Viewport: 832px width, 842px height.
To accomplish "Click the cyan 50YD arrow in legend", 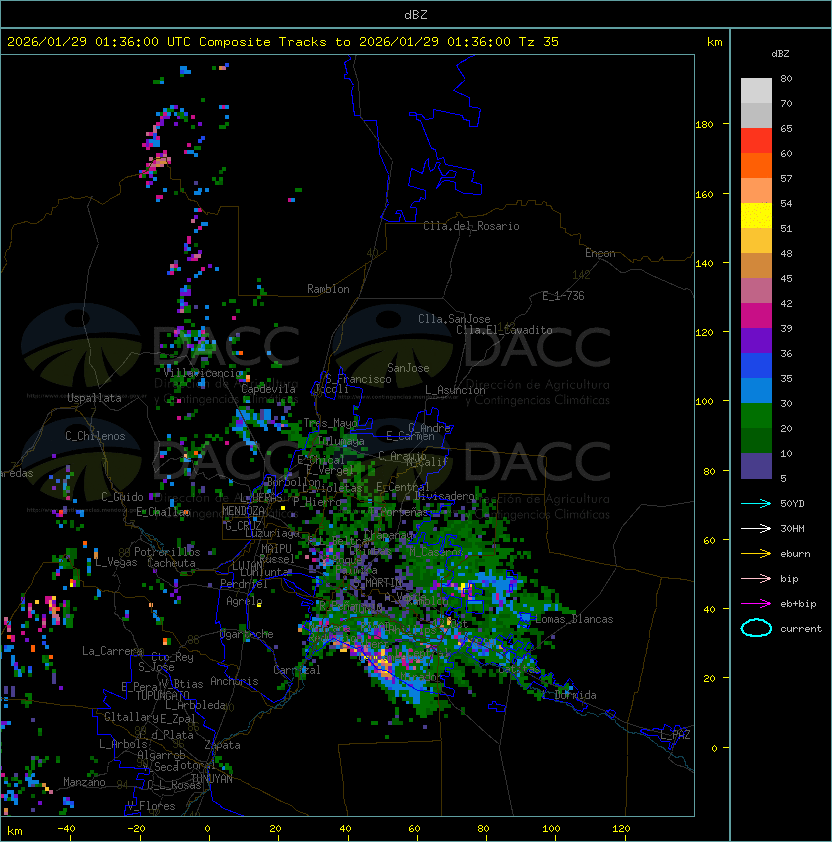I will tap(756, 503).
